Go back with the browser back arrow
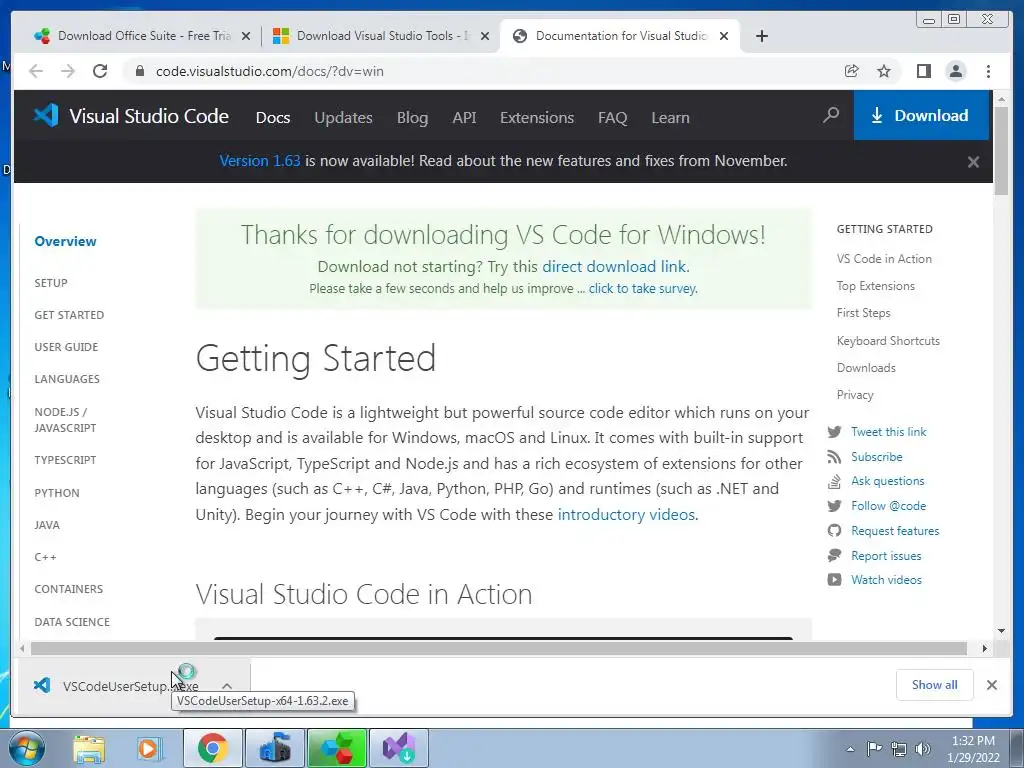Image resolution: width=1024 pixels, height=768 pixels. point(36,71)
